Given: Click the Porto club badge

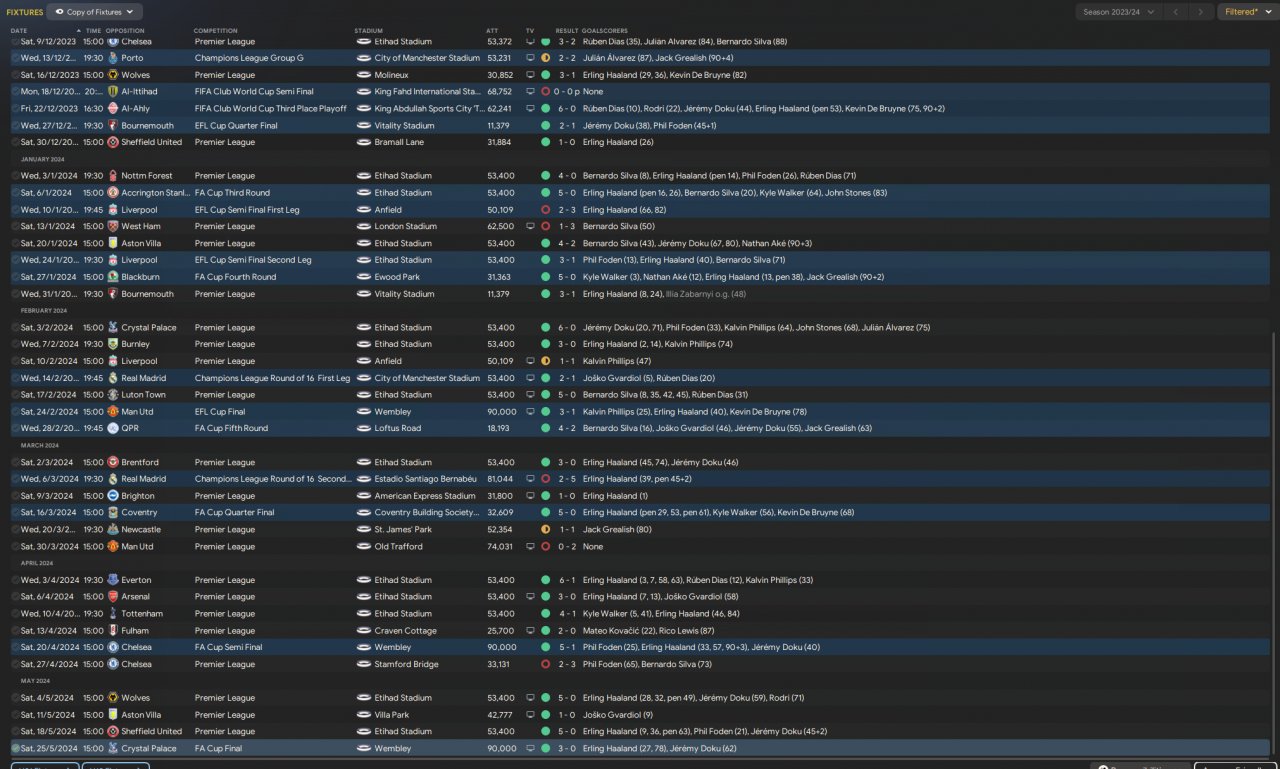Looking at the screenshot, I should pos(113,58).
